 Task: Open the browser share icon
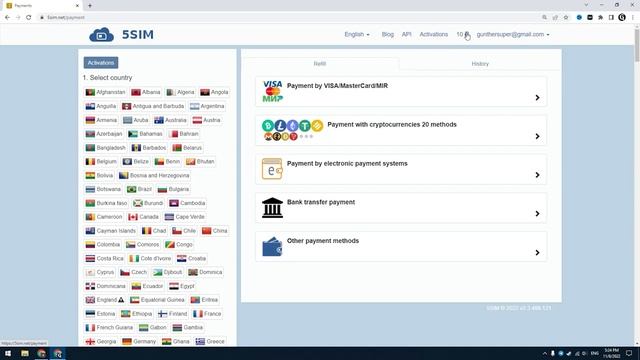pyautogui.click(x=555, y=17)
